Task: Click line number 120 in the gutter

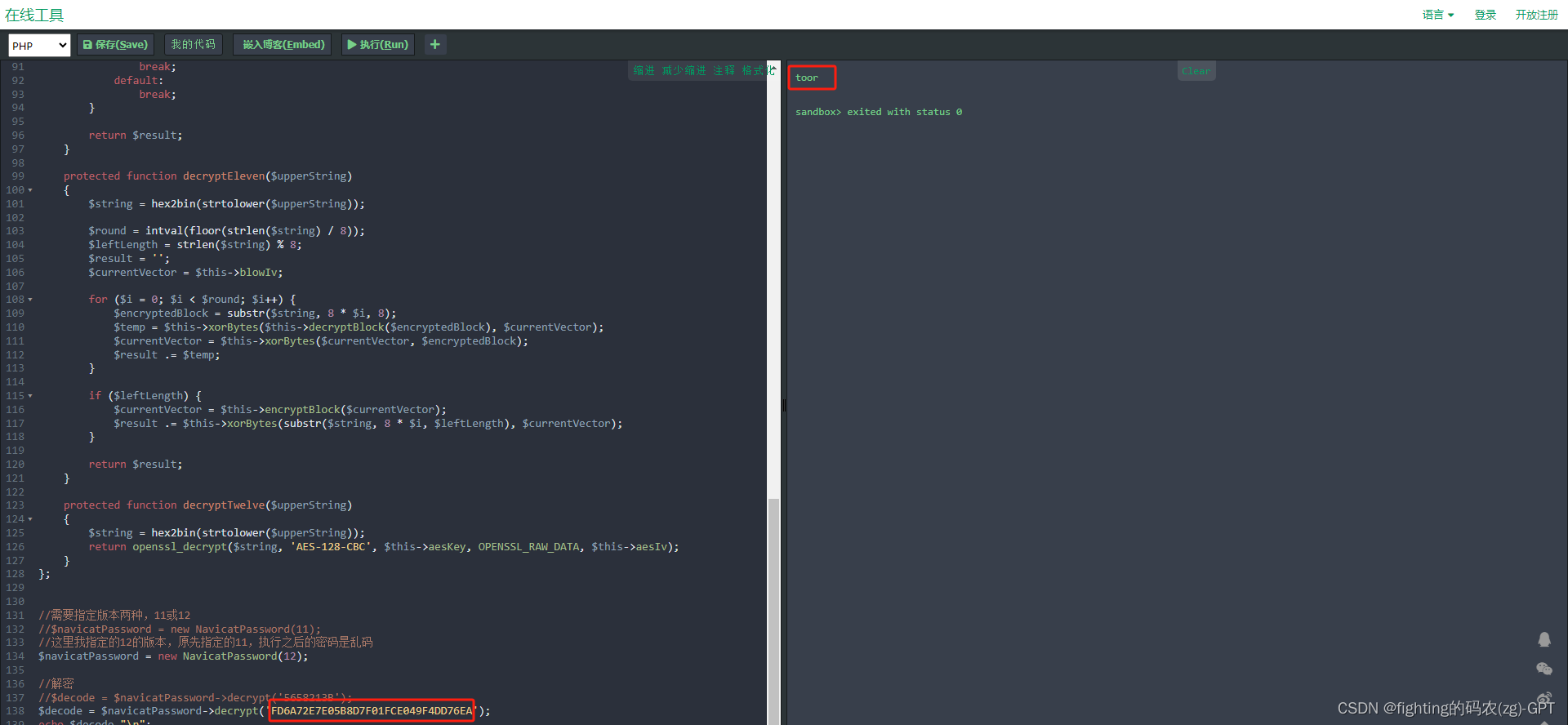Action: [x=16, y=465]
